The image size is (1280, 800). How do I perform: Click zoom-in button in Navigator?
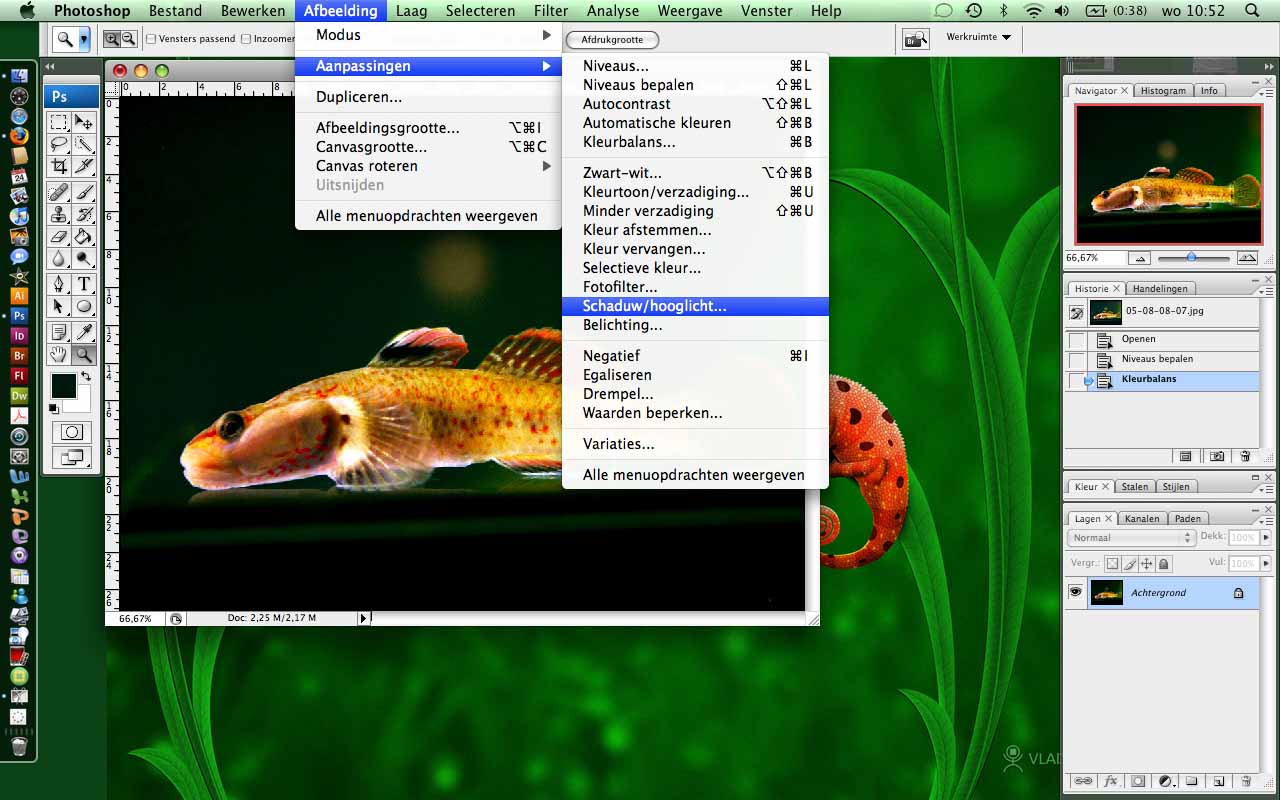1247,258
